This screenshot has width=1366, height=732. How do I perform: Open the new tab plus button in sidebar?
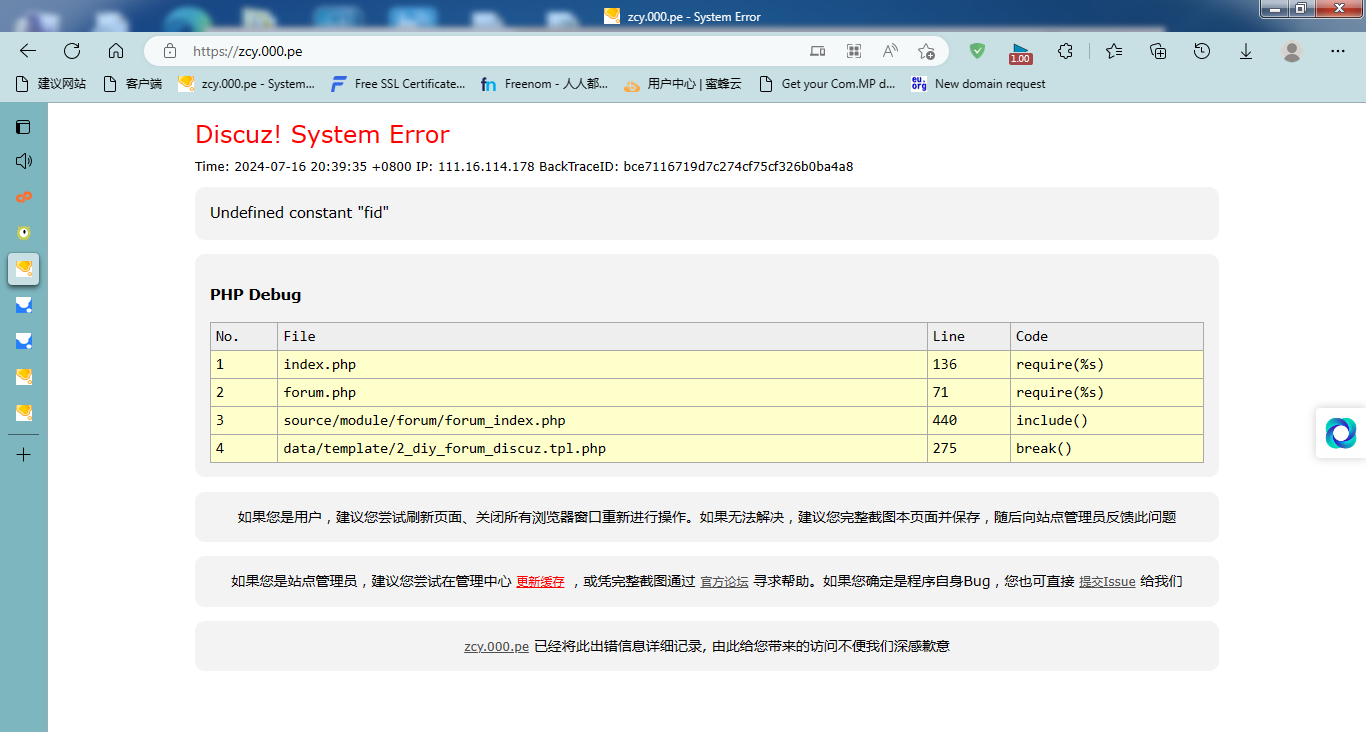pyautogui.click(x=23, y=455)
